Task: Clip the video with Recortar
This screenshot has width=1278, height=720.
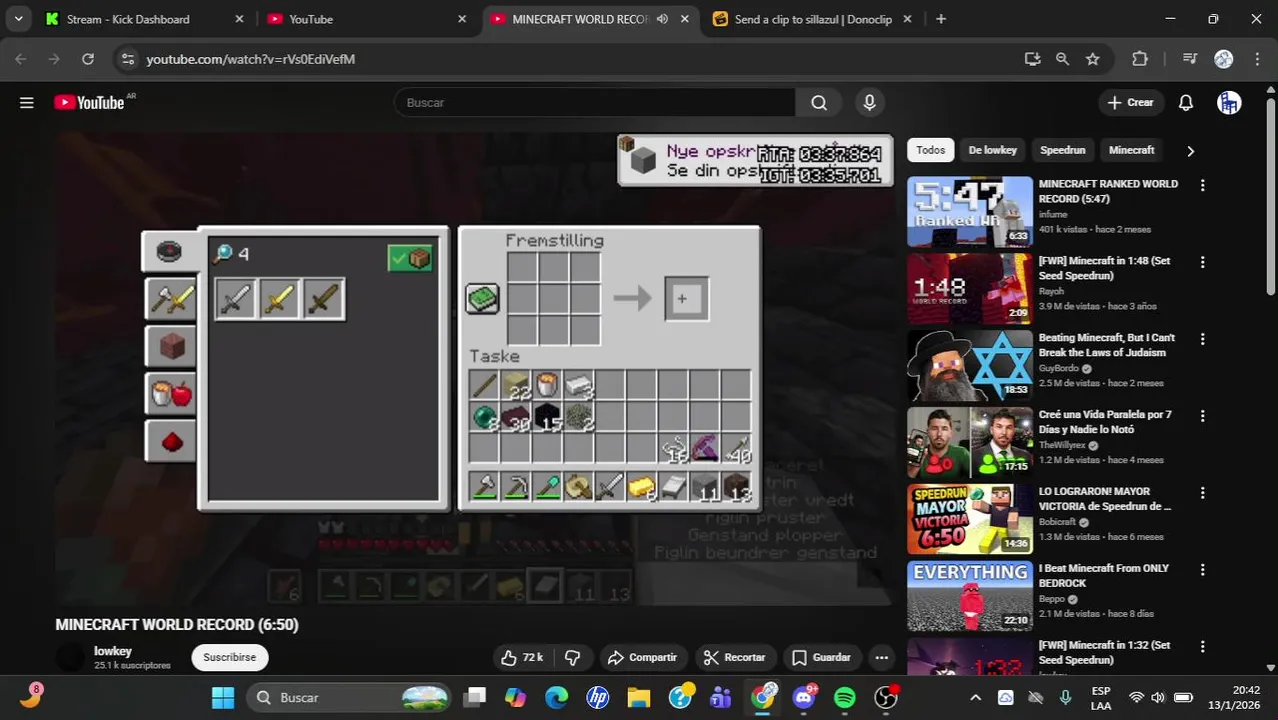Action: coord(735,657)
